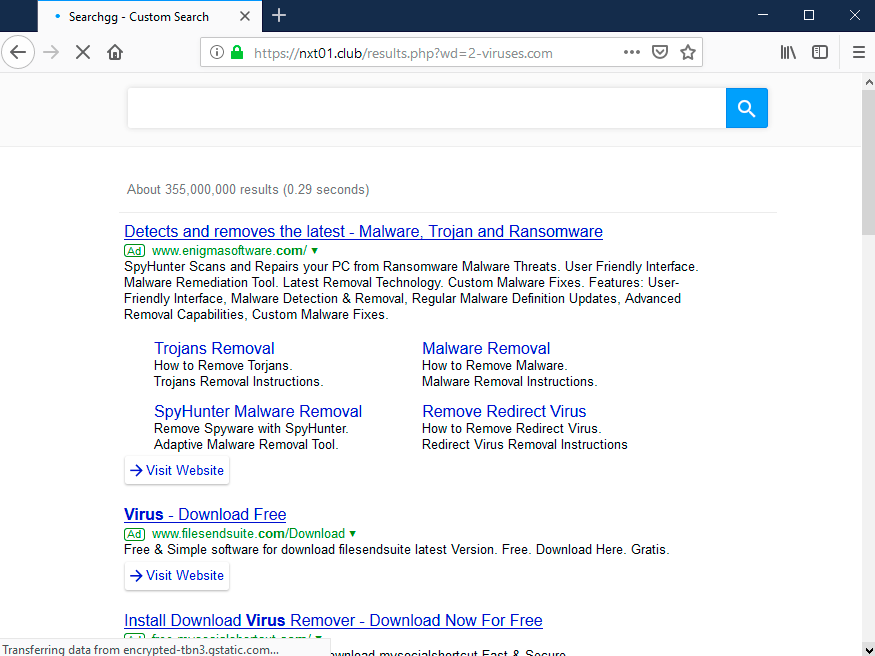
Task: Save page to Pocket
Action: pos(660,52)
